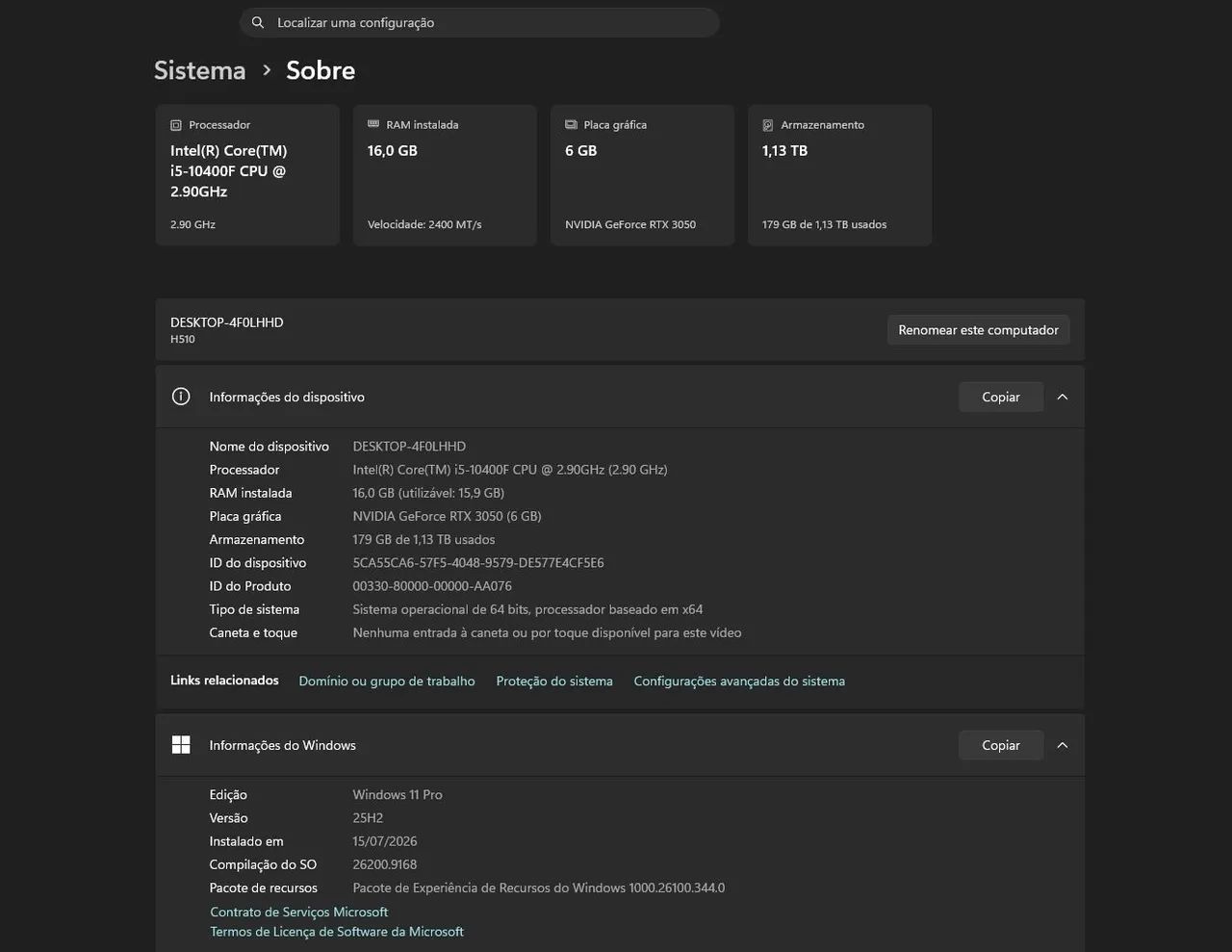Click the install date 15/07/2026

tap(385, 841)
